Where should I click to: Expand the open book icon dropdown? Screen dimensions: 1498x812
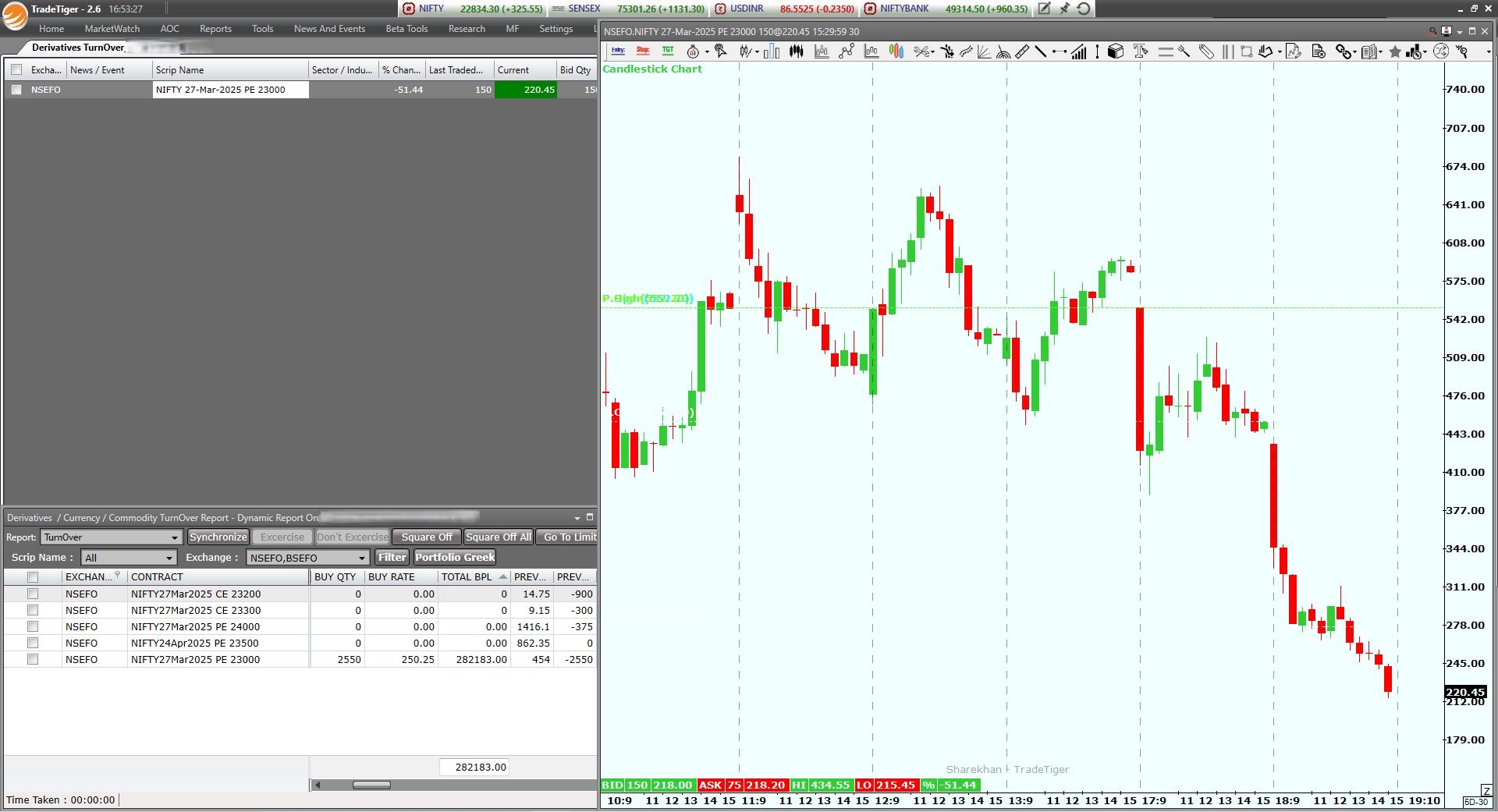(x=1380, y=52)
